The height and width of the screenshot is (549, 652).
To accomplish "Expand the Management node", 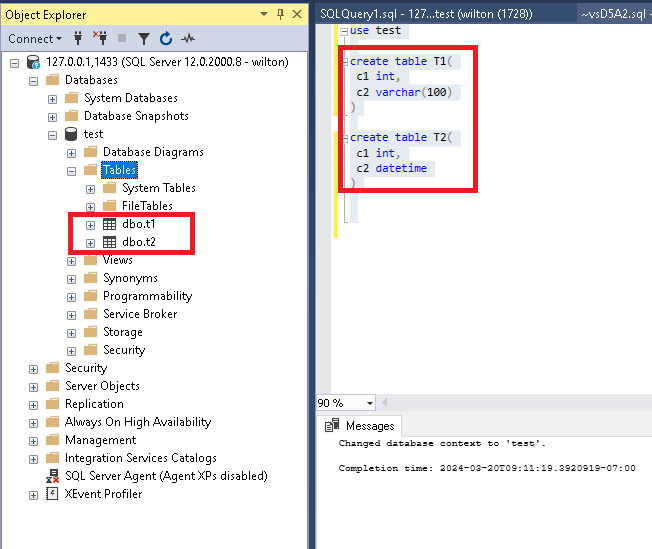I will [34, 441].
